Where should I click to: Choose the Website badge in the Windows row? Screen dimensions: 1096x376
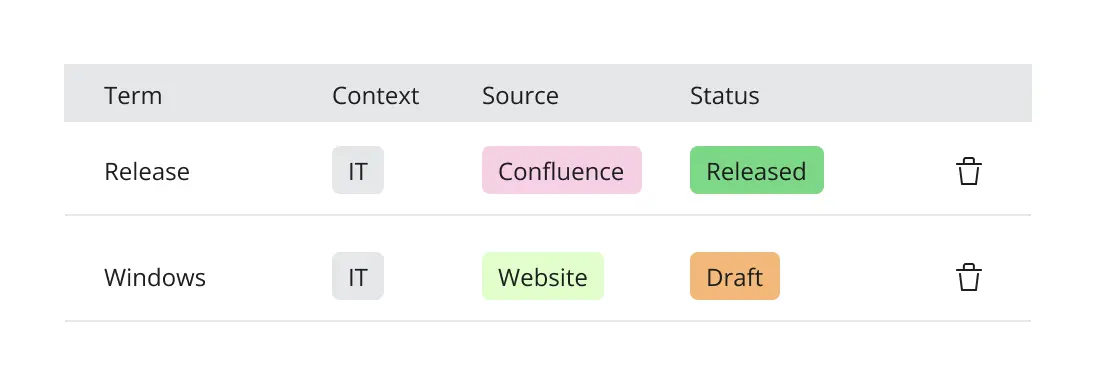coord(542,276)
